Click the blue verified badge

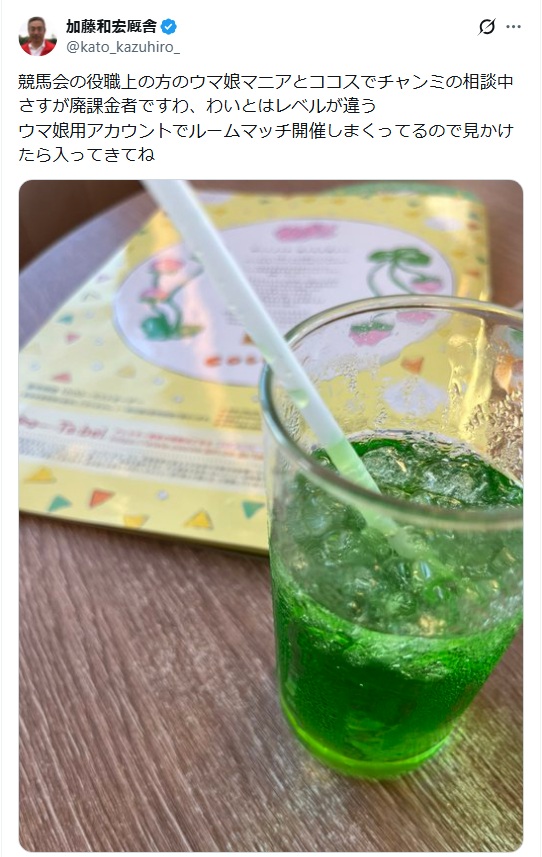pos(169,26)
